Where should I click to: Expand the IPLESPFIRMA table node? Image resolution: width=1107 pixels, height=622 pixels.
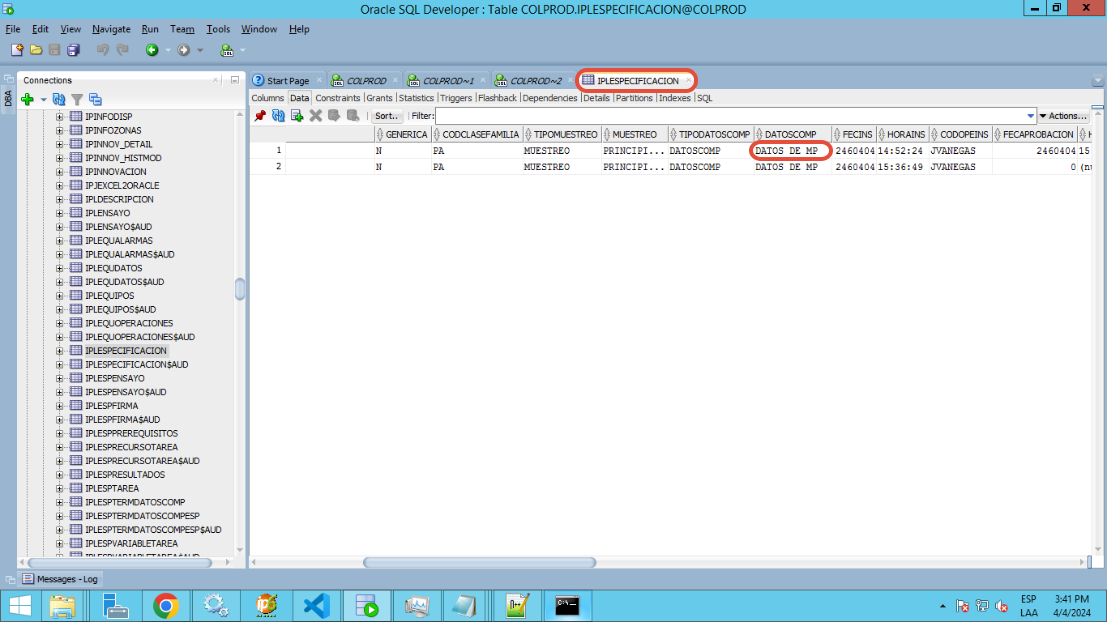pyautogui.click(x=59, y=406)
